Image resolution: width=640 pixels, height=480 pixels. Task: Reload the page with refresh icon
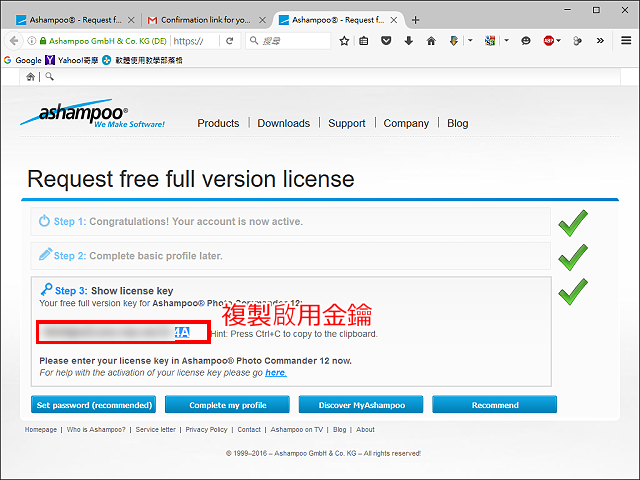pos(230,41)
